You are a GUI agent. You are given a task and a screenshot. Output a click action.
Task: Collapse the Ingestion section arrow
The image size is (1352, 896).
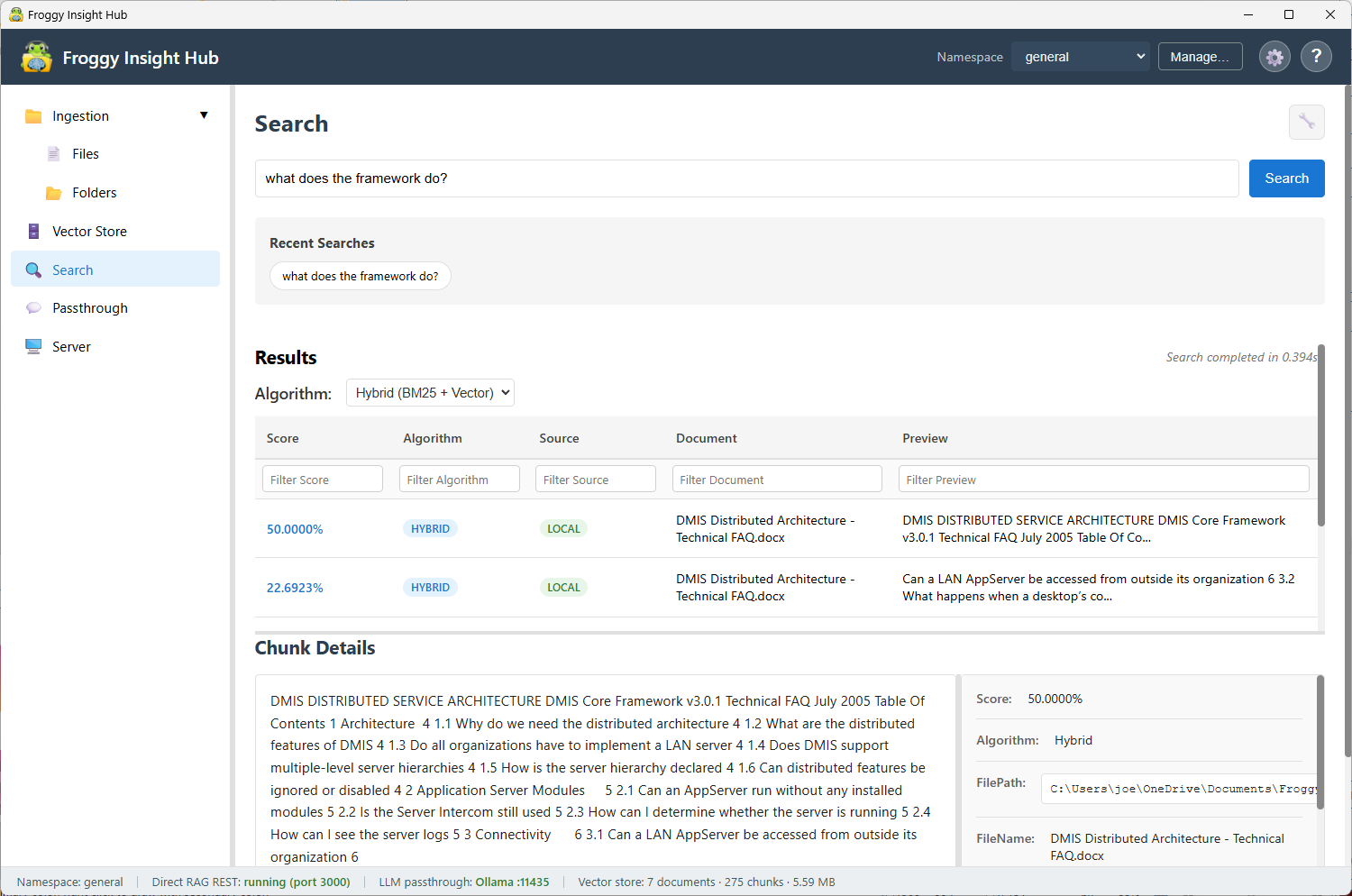[x=204, y=115]
